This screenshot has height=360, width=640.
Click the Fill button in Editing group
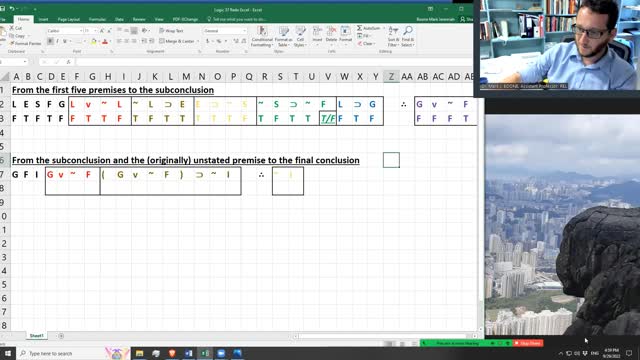[x=364, y=36]
